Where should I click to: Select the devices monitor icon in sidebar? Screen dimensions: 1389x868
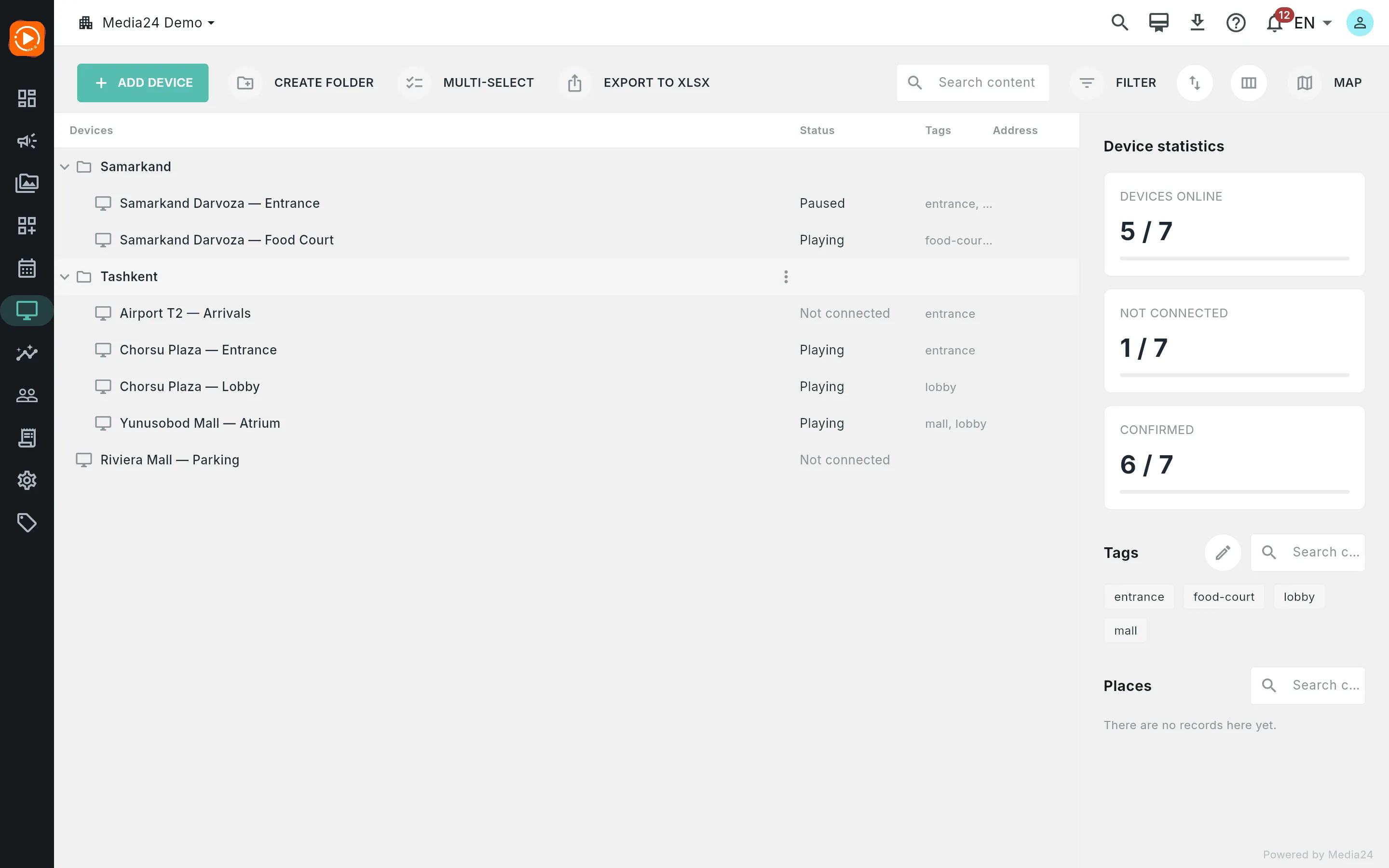click(x=27, y=311)
